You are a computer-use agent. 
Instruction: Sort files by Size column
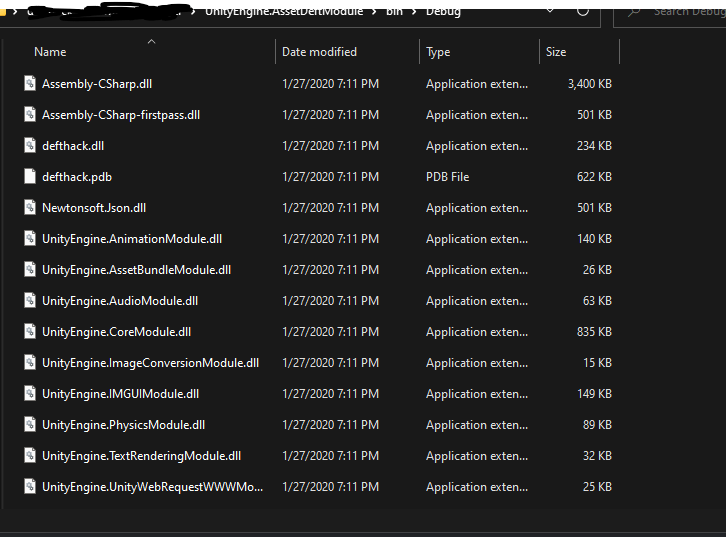[x=556, y=52]
